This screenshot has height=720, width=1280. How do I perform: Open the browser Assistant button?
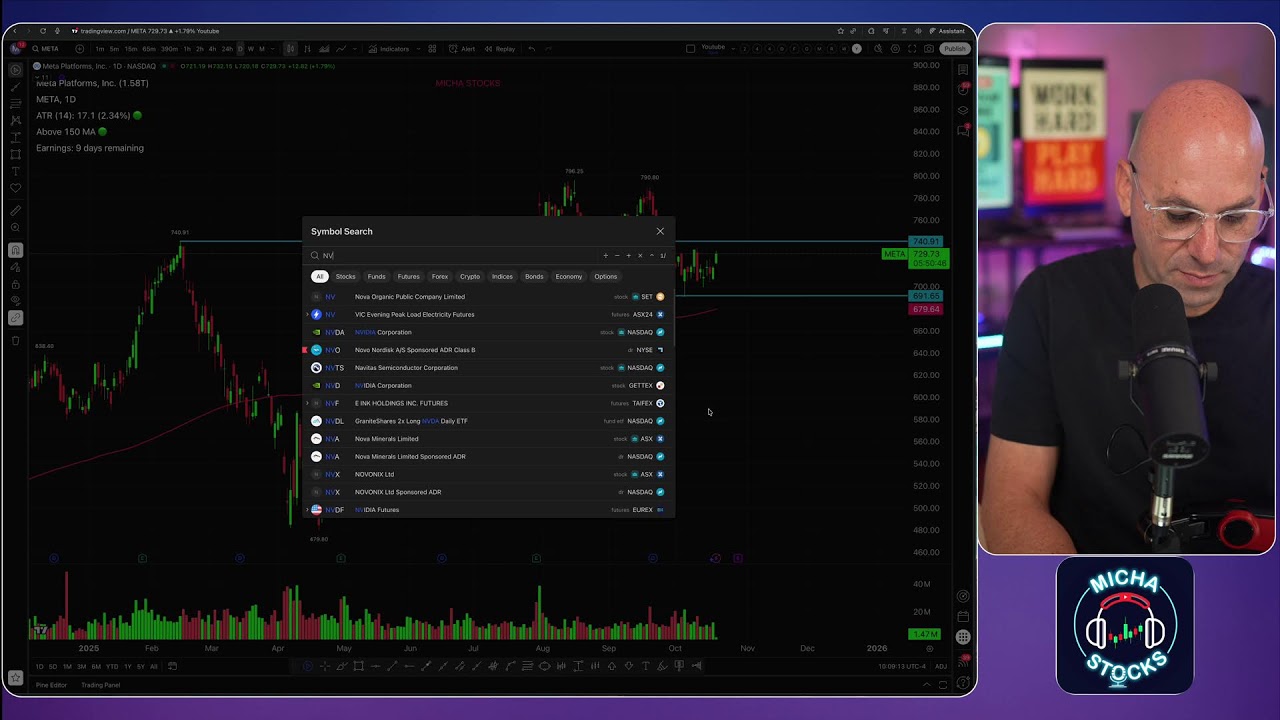947,31
